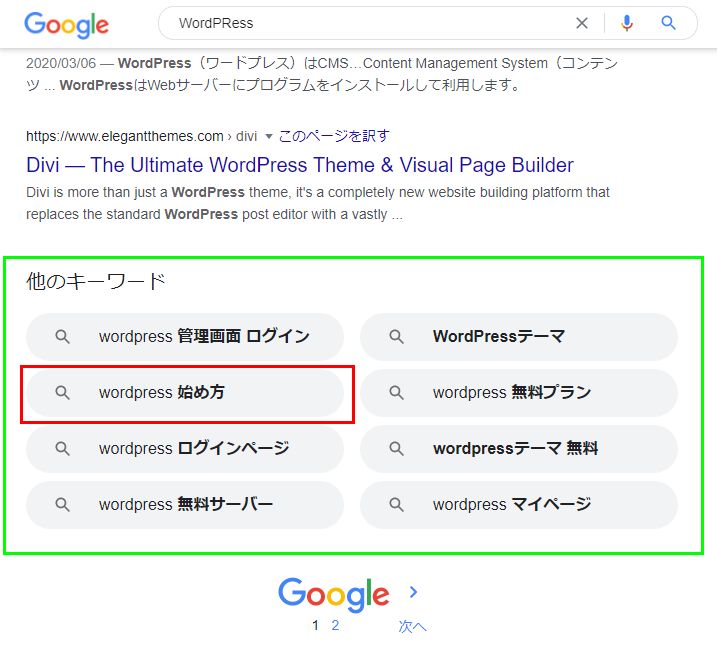This screenshot has width=717, height=655.
Task: Click the 次へ next page link
Action: [x=412, y=626]
